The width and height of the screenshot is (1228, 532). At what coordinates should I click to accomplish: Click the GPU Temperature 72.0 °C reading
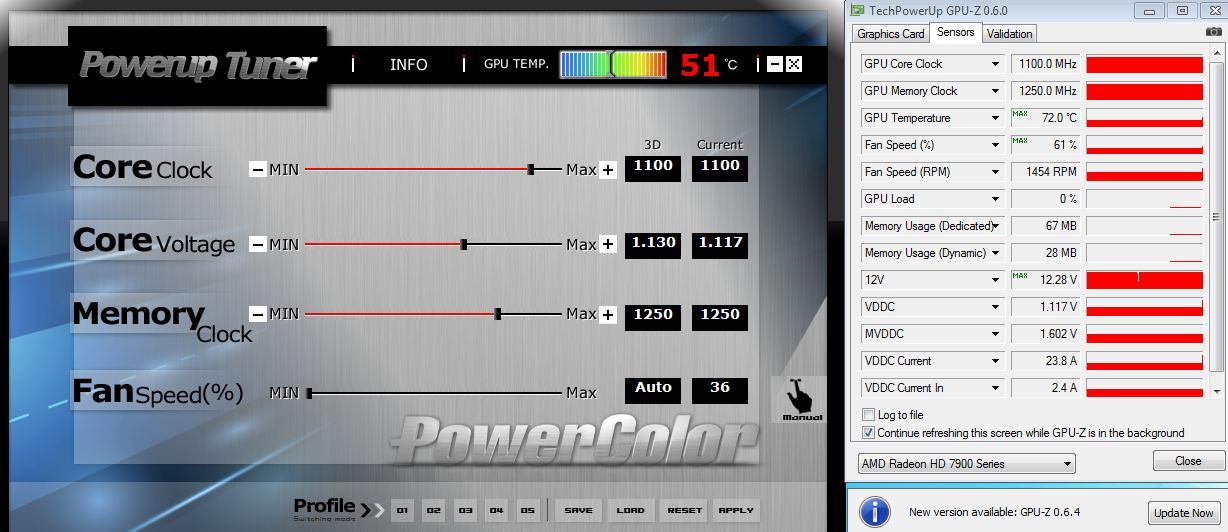pos(1046,118)
